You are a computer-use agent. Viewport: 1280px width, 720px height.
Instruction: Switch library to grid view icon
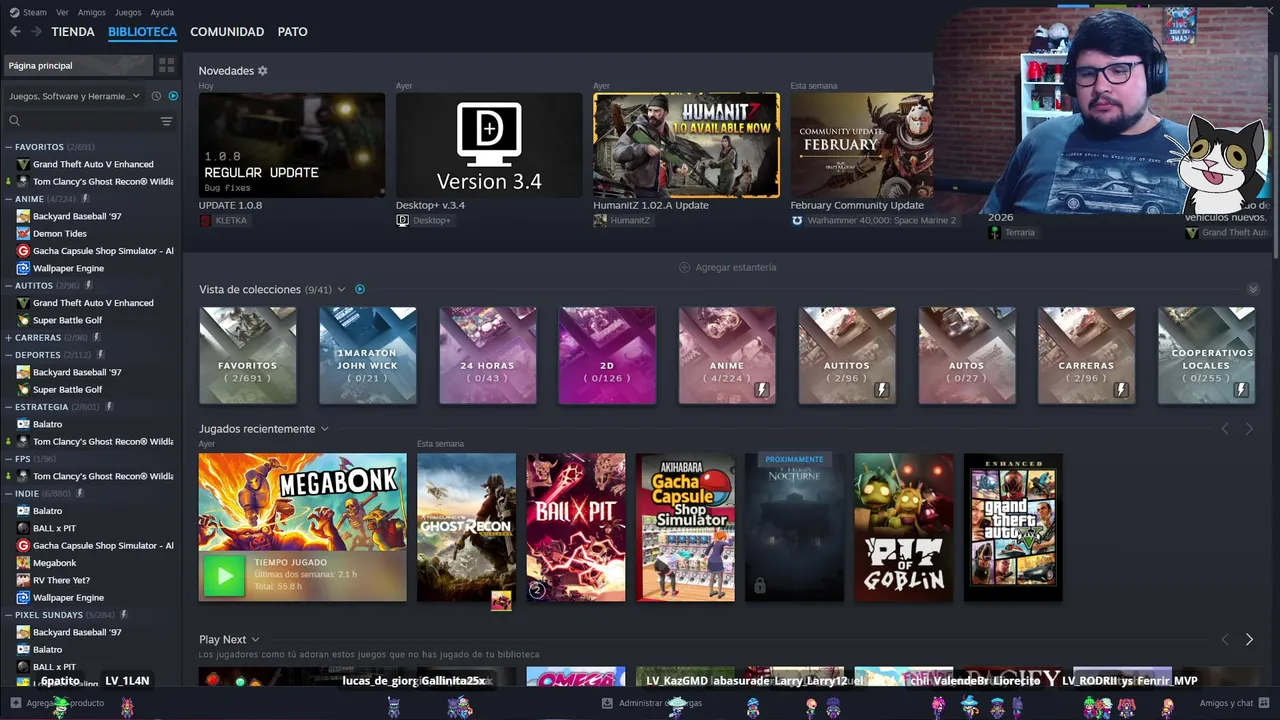click(x=166, y=65)
